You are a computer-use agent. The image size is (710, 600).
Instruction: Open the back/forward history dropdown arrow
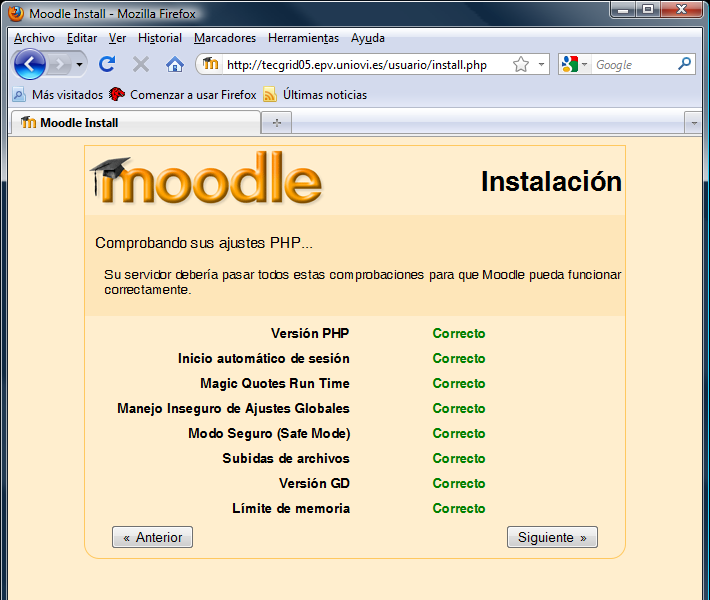[x=79, y=65]
